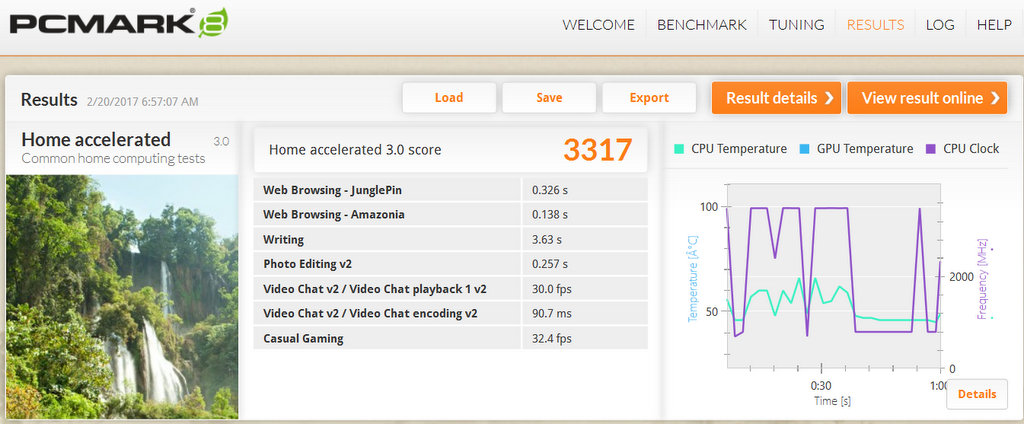The width and height of the screenshot is (1024, 424).
Task: Select Video Chat encoding v2 row
Action: tap(451, 314)
